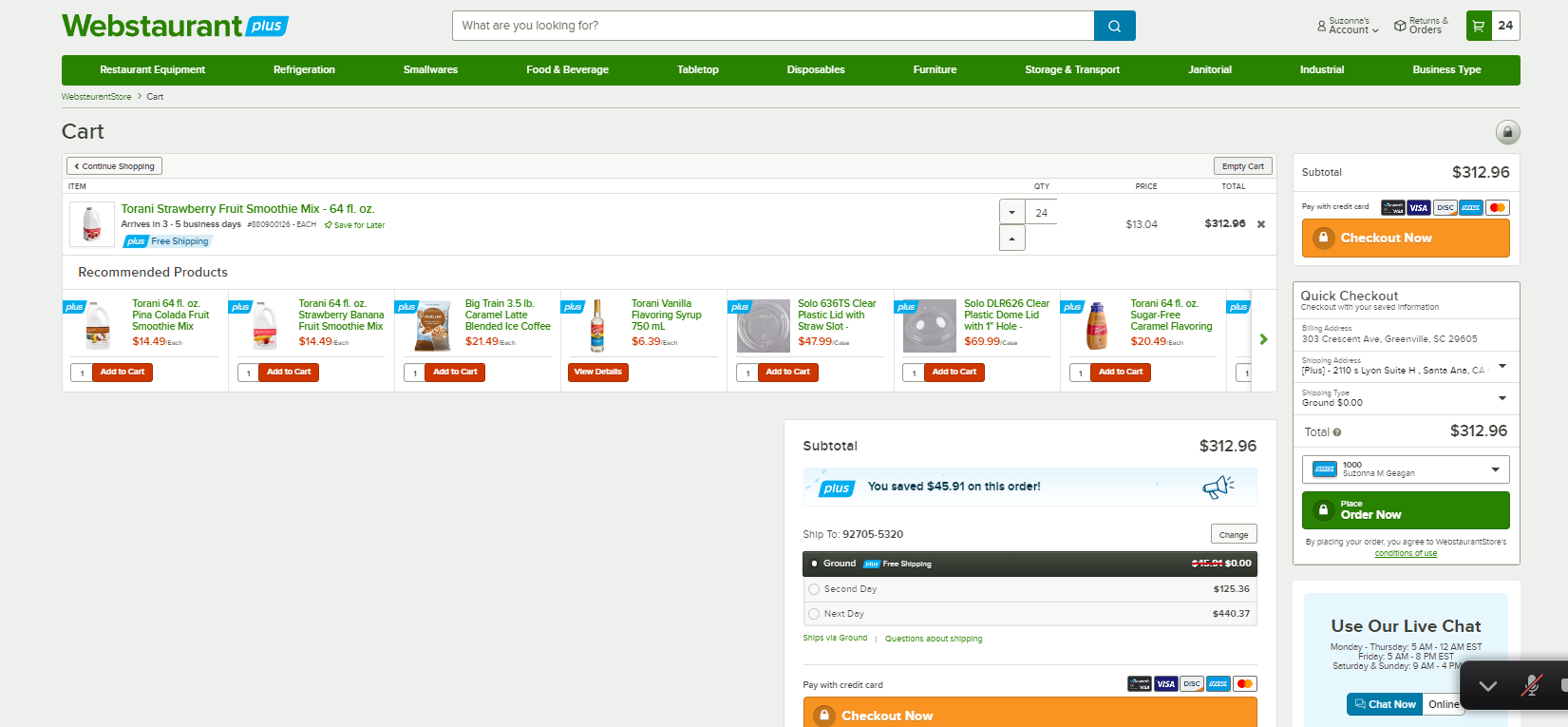Image resolution: width=1568 pixels, height=727 pixels.
Task: Open the Torani Vanilla Flavoring Syrup bottle image
Action: [x=597, y=326]
